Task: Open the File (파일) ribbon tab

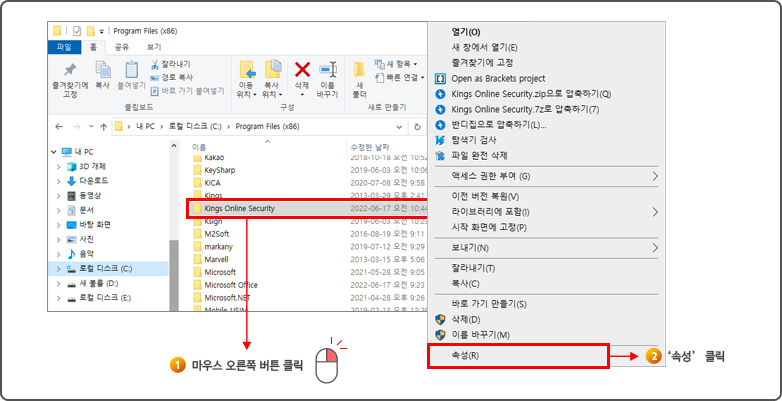Action: pyautogui.click(x=64, y=47)
